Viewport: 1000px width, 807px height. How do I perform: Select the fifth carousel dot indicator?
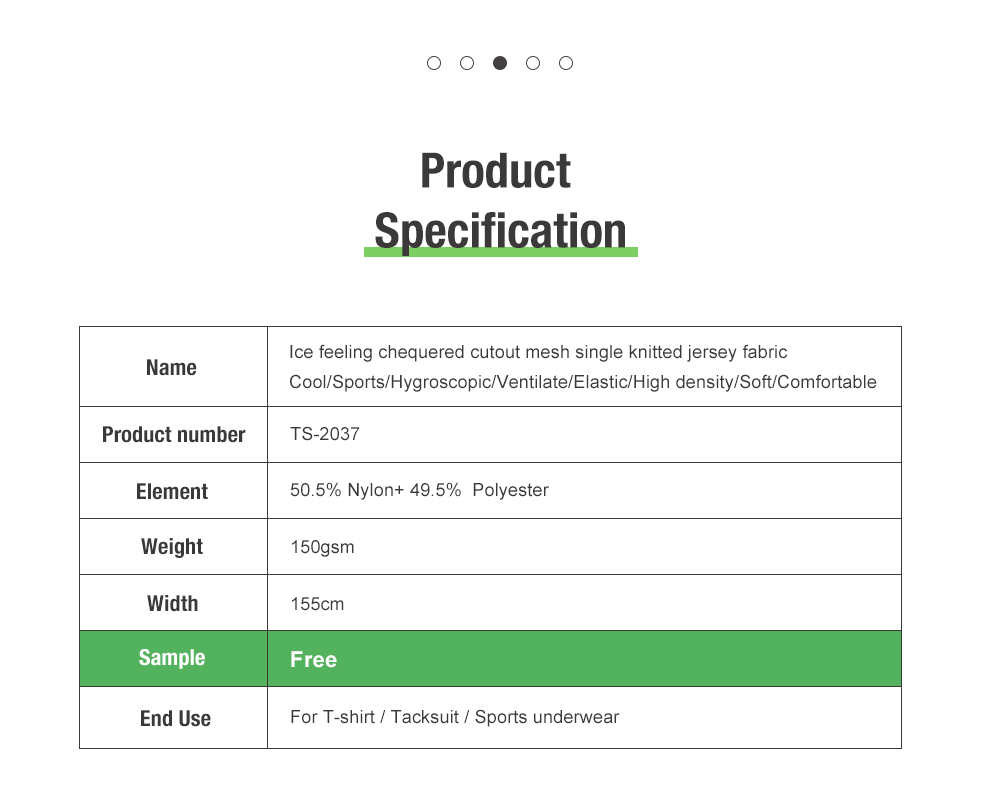click(566, 63)
